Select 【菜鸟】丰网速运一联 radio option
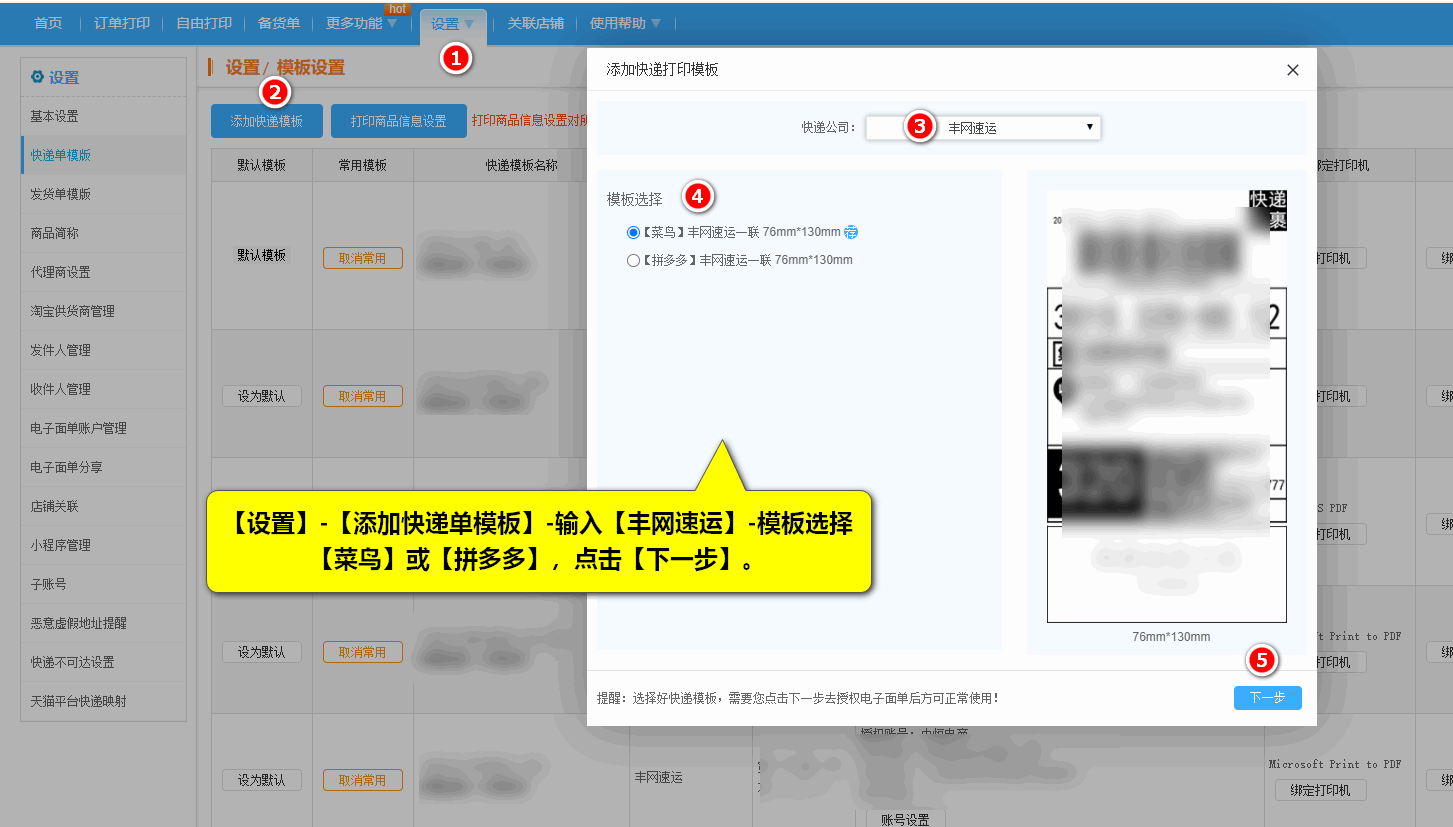1453x827 pixels. coord(633,232)
